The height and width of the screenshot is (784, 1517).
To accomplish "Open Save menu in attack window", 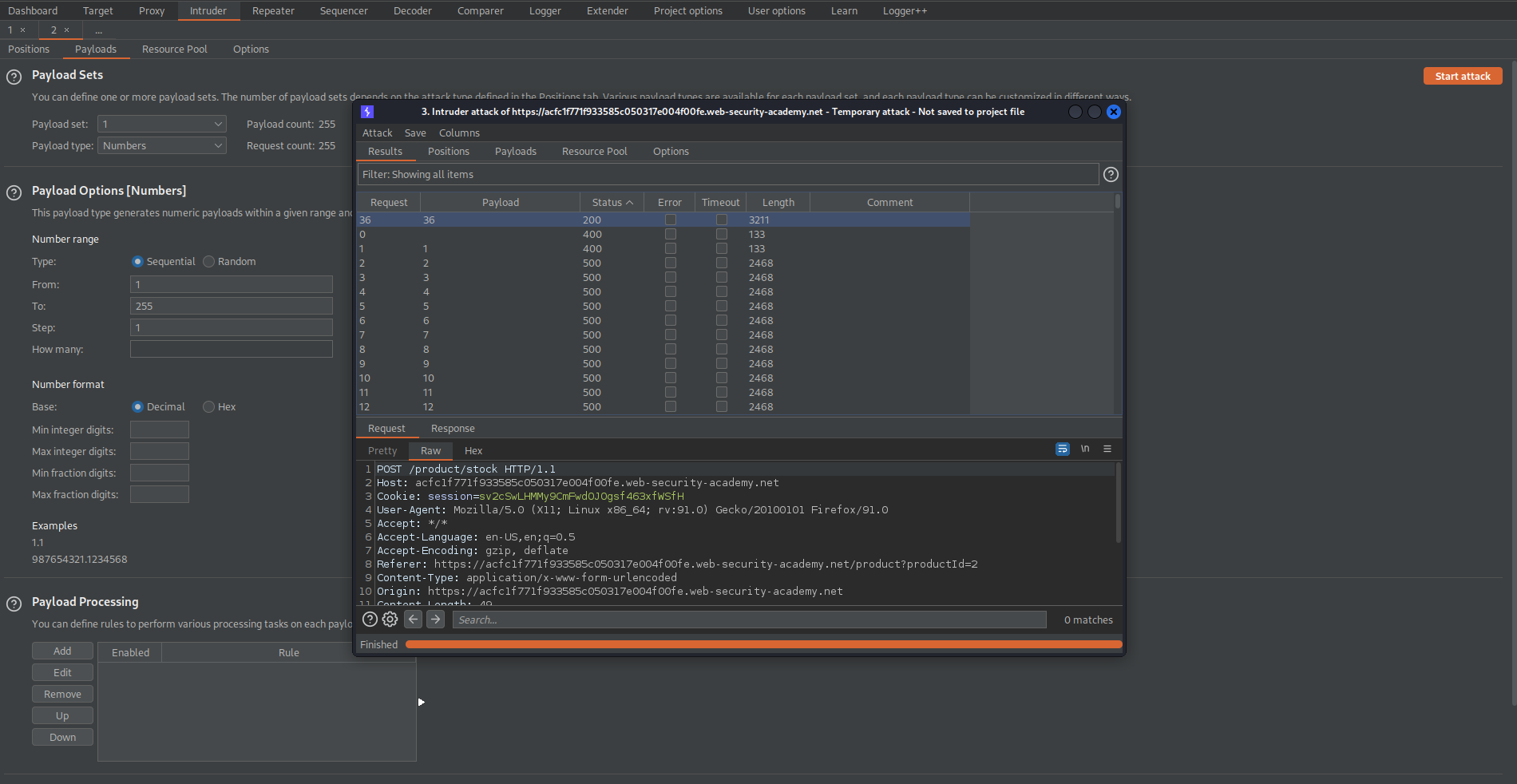I will (415, 133).
